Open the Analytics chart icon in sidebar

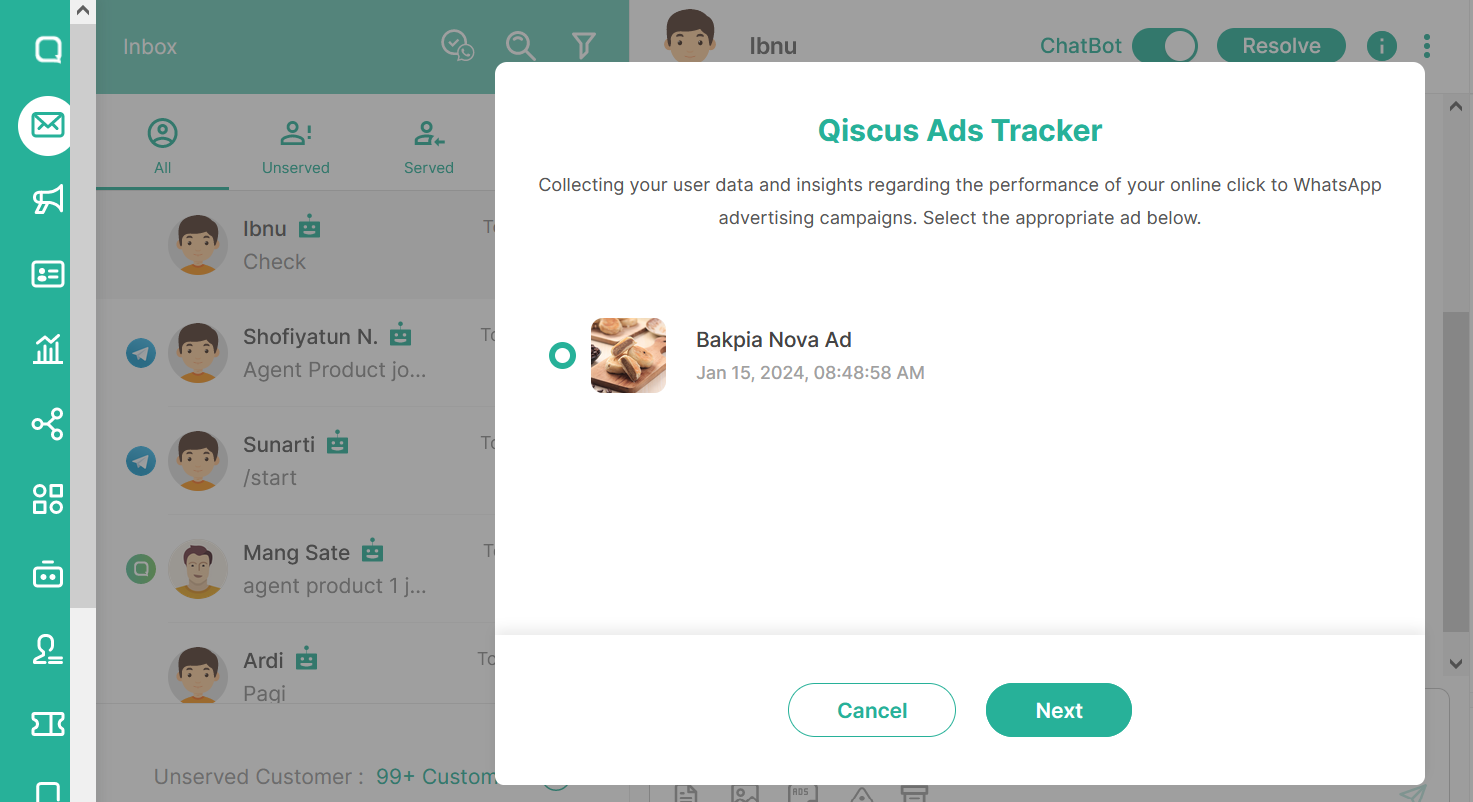[x=48, y=349]
